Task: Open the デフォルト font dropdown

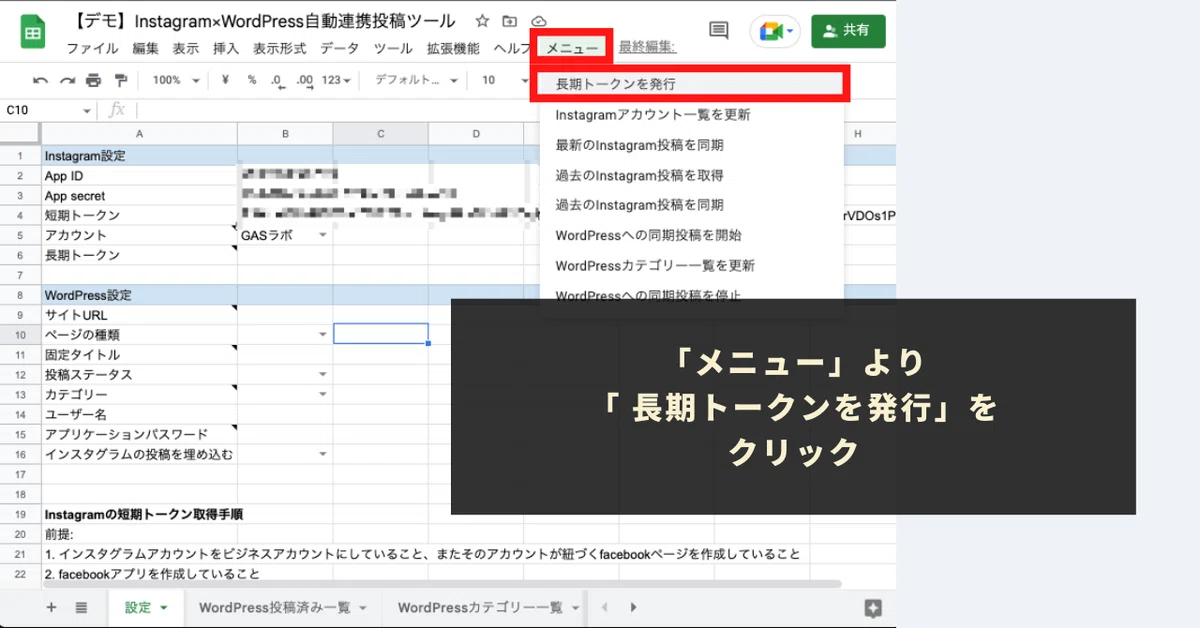Action: click(417, 81)
